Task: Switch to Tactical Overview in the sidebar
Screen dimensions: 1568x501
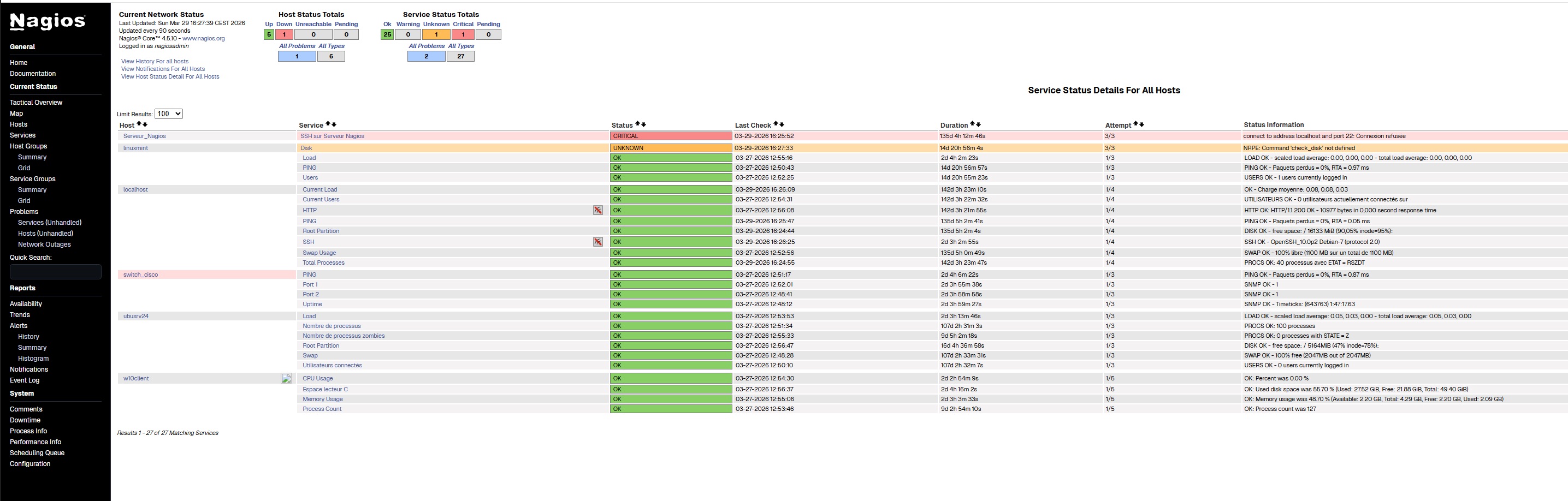Action: tap(35, 102)
